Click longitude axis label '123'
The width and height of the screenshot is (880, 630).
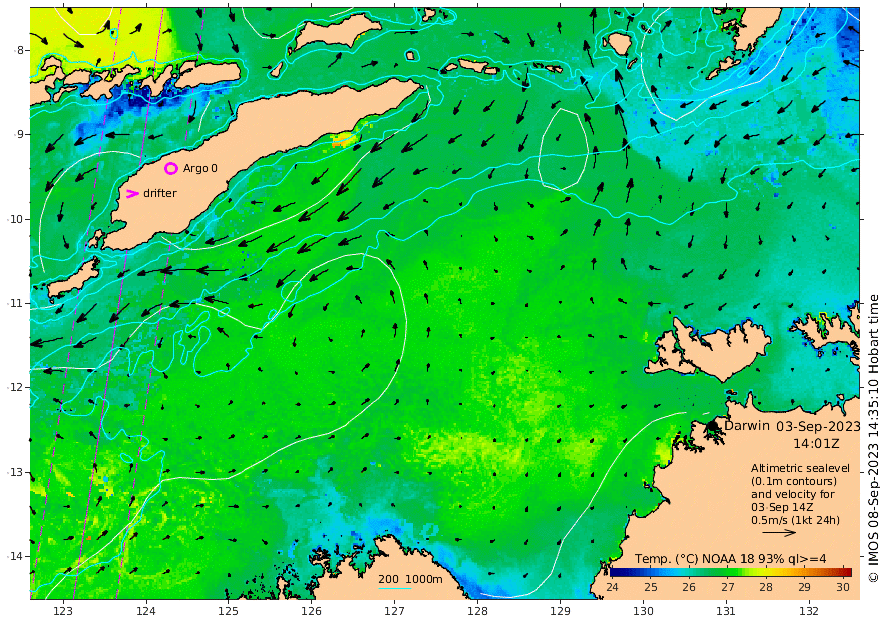(x=63, y=611)
